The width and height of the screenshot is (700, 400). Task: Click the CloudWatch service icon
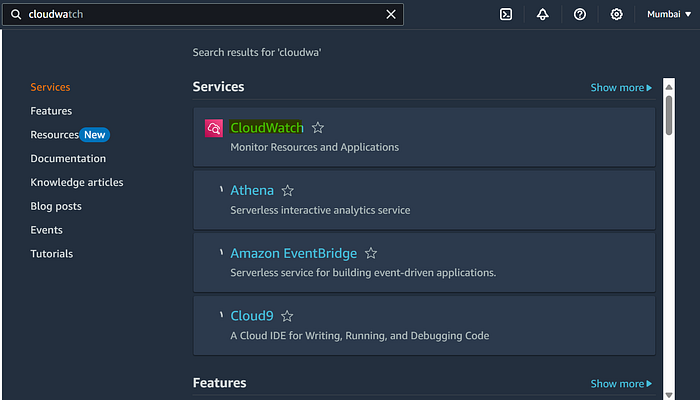pos(214,128)
